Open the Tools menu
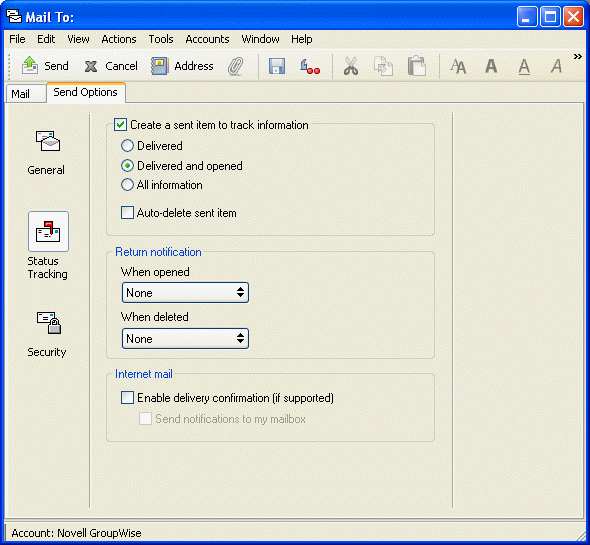590x545 pixels. click(x=161, y=39)
